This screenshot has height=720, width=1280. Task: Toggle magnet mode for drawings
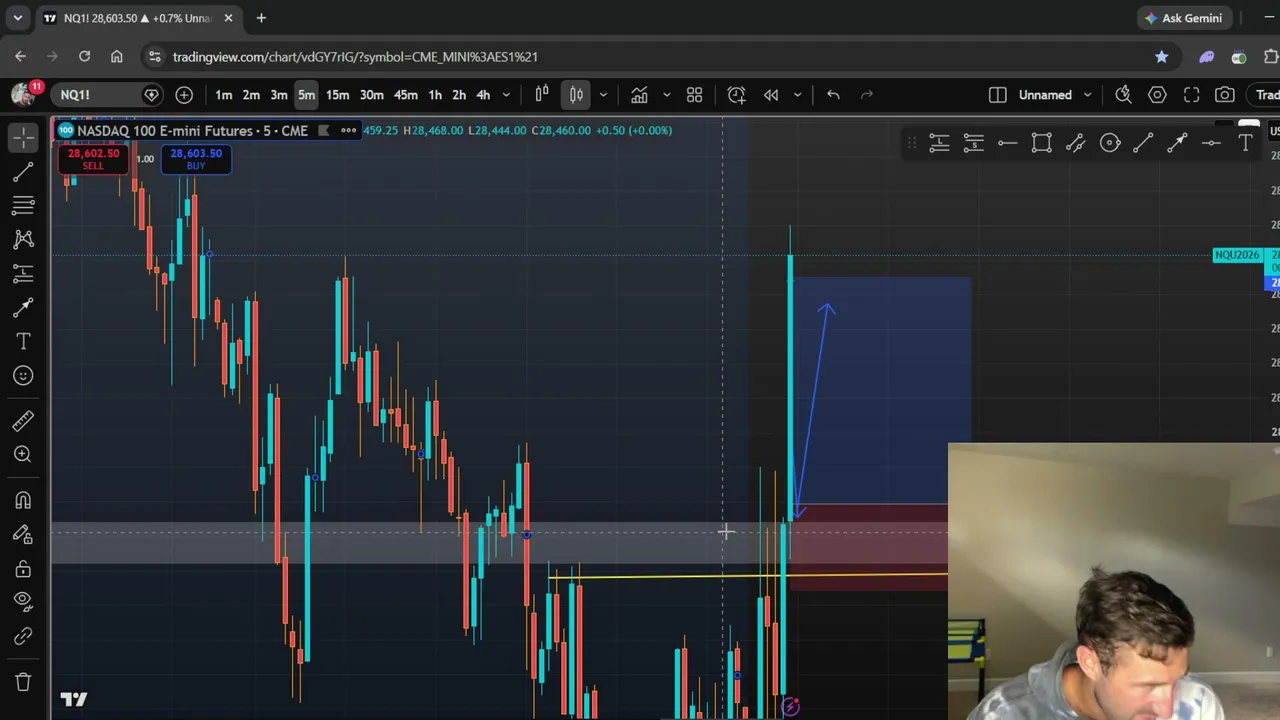[x=23, y=500]
